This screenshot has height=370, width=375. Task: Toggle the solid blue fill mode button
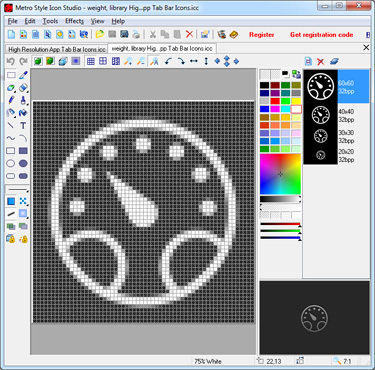pos(11,201)
